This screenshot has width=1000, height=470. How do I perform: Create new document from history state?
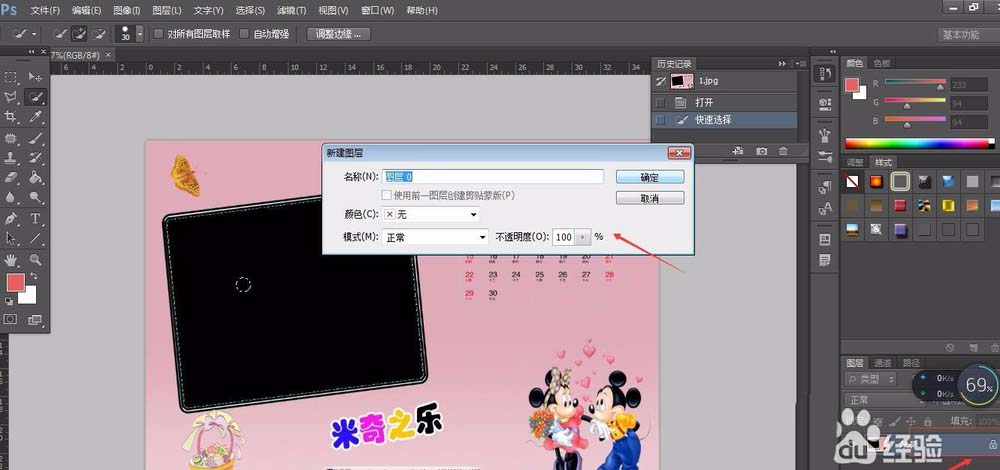coord(738,151)
